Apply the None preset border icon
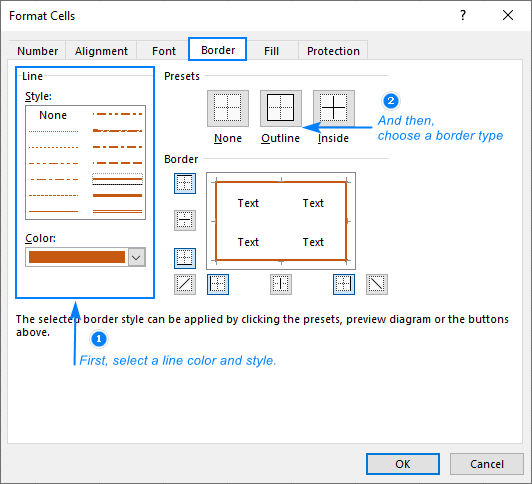Screen dimensions: 532x484 (x=228, y=108)
